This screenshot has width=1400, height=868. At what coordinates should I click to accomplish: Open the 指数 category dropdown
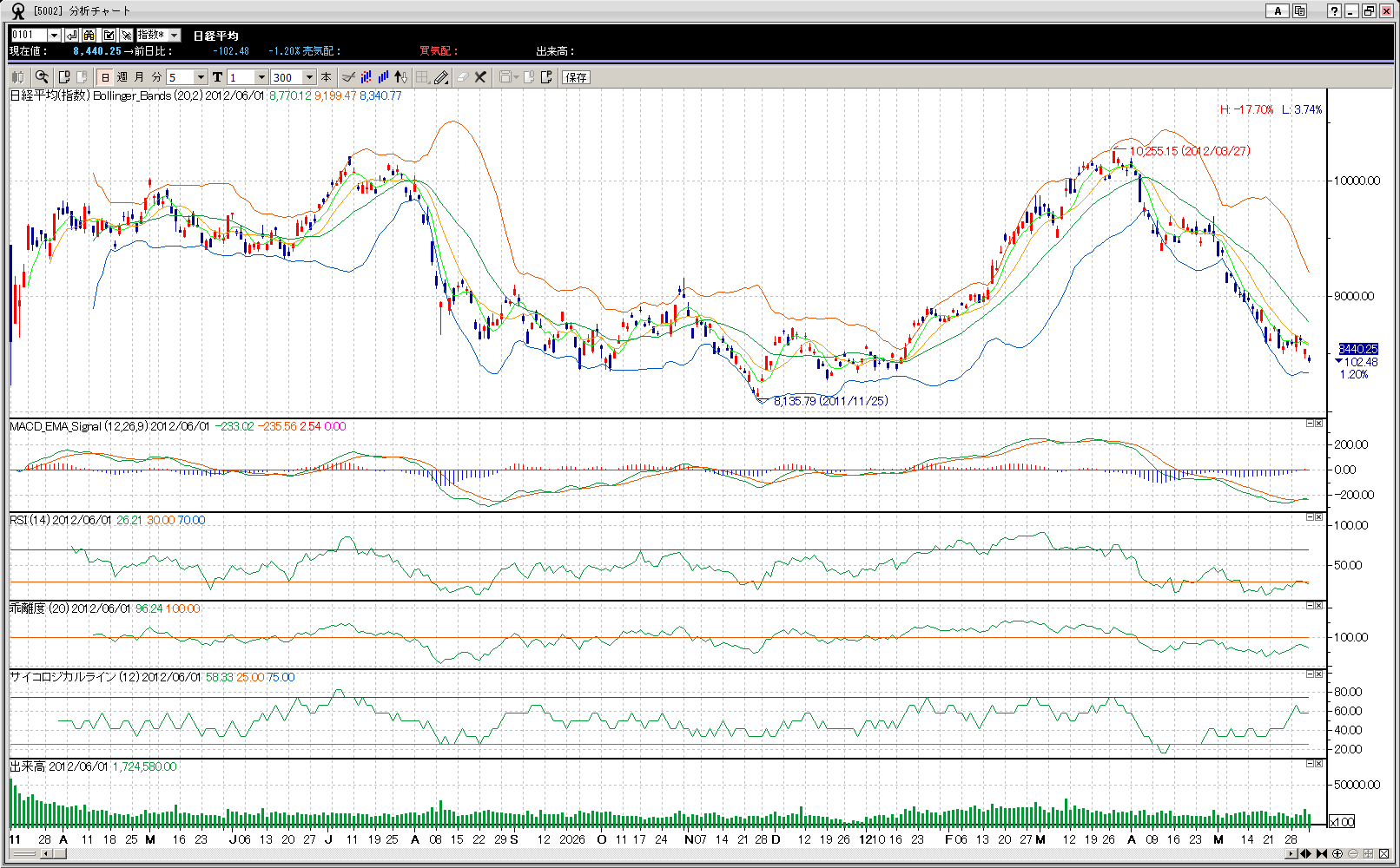175,35
